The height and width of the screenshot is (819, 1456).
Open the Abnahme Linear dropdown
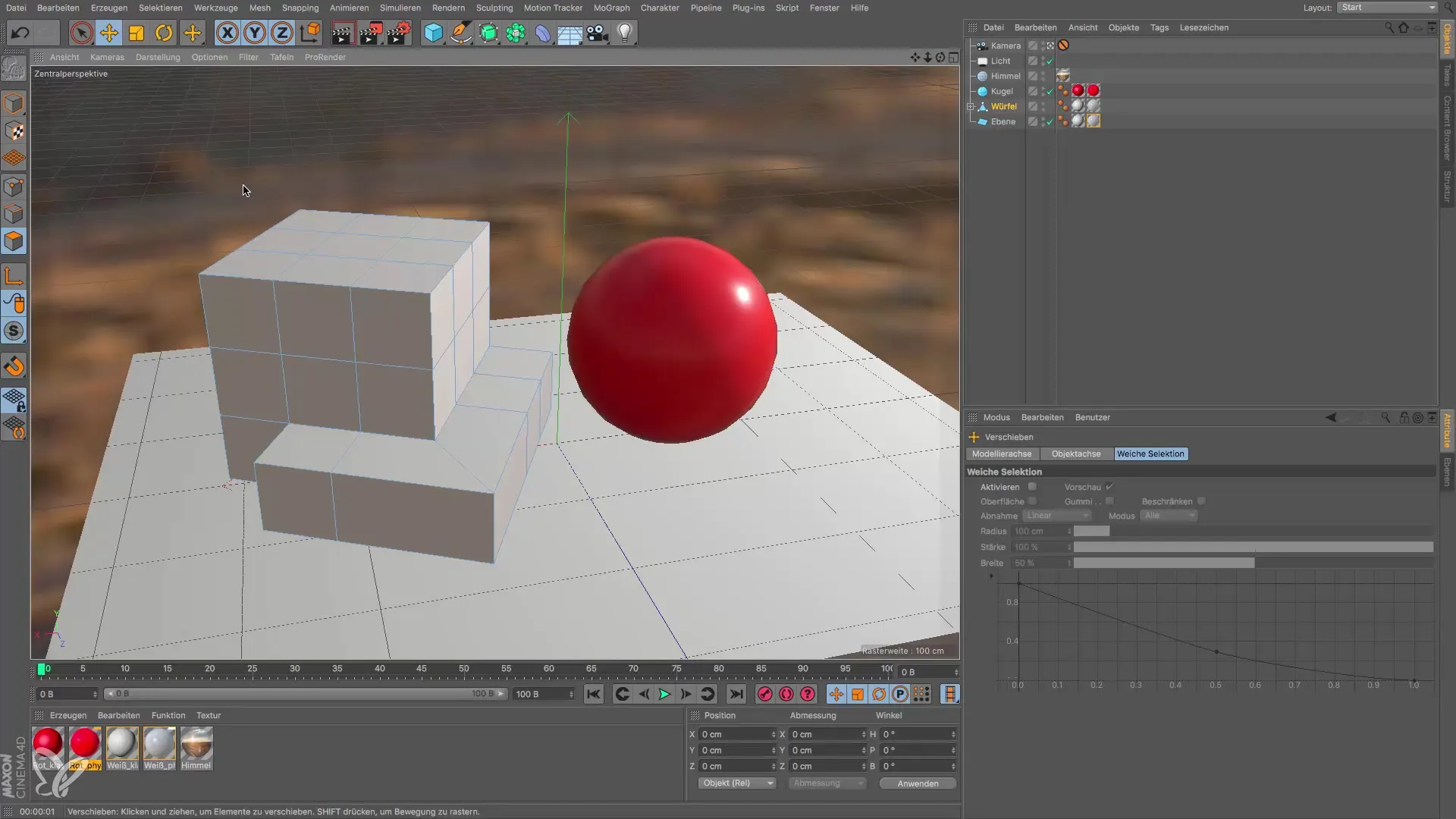(x=1056, y=516)
